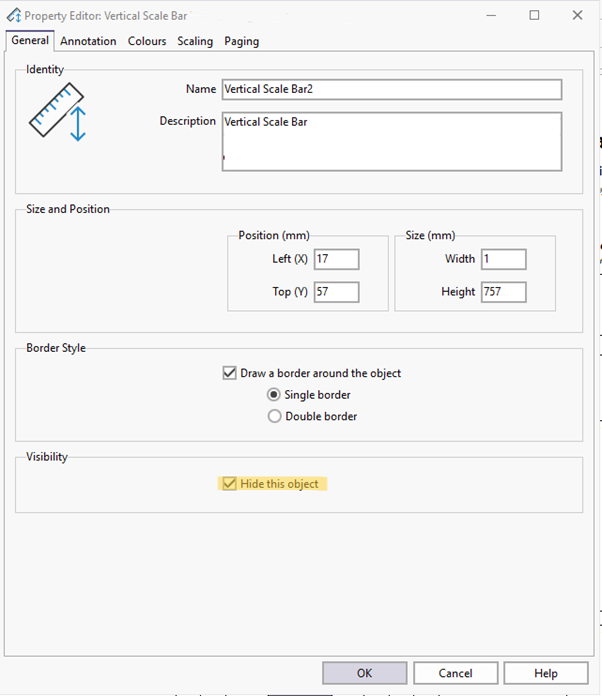Close the Property Editor dialog
The image size is (602, 696).
577,16
